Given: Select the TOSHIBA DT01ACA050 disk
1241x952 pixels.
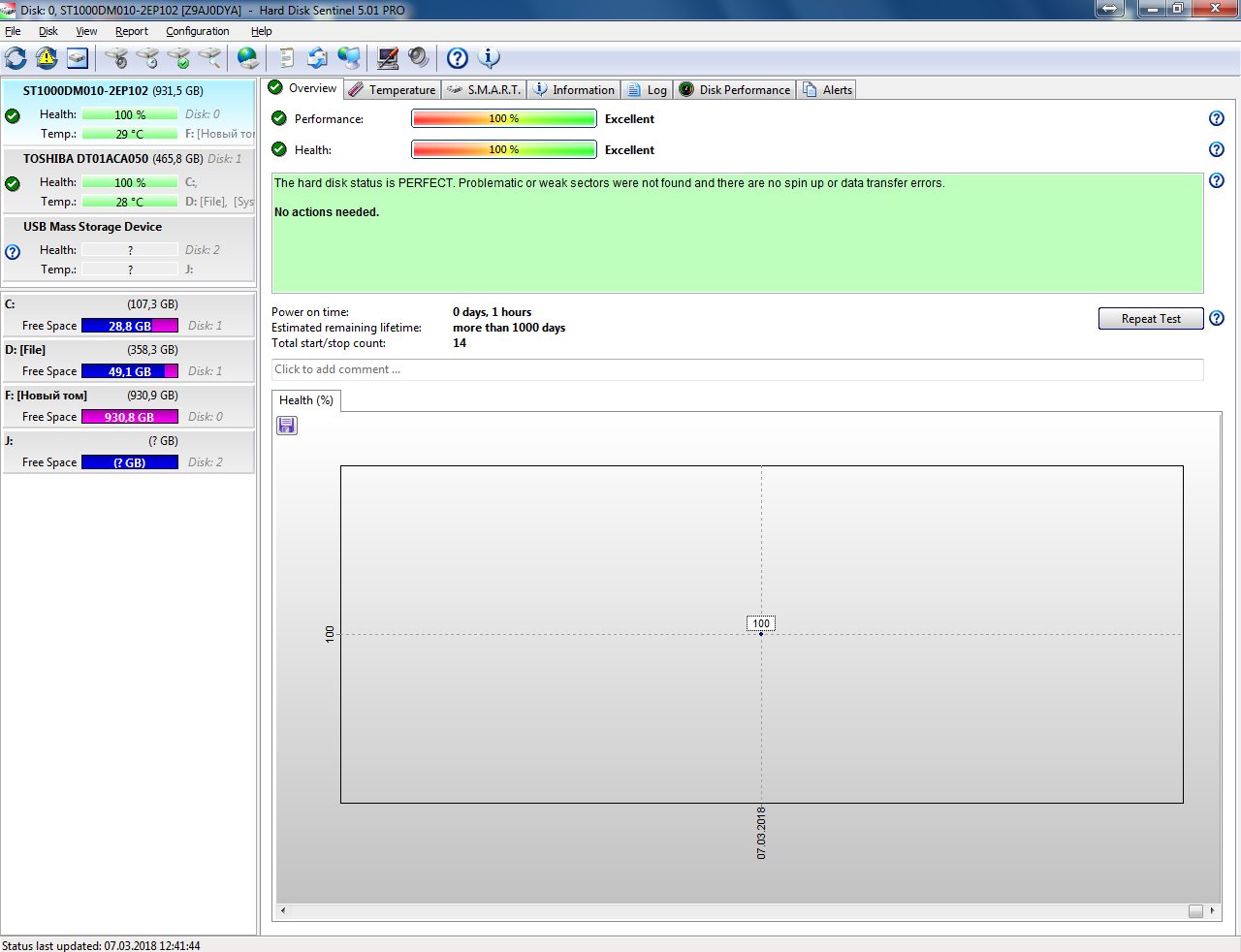Looking at the screenshot, I should click(86, 159).
